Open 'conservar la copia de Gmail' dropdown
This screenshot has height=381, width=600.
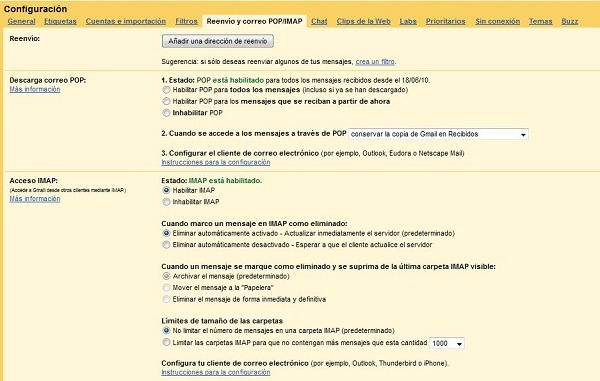[x=439, y=134]
